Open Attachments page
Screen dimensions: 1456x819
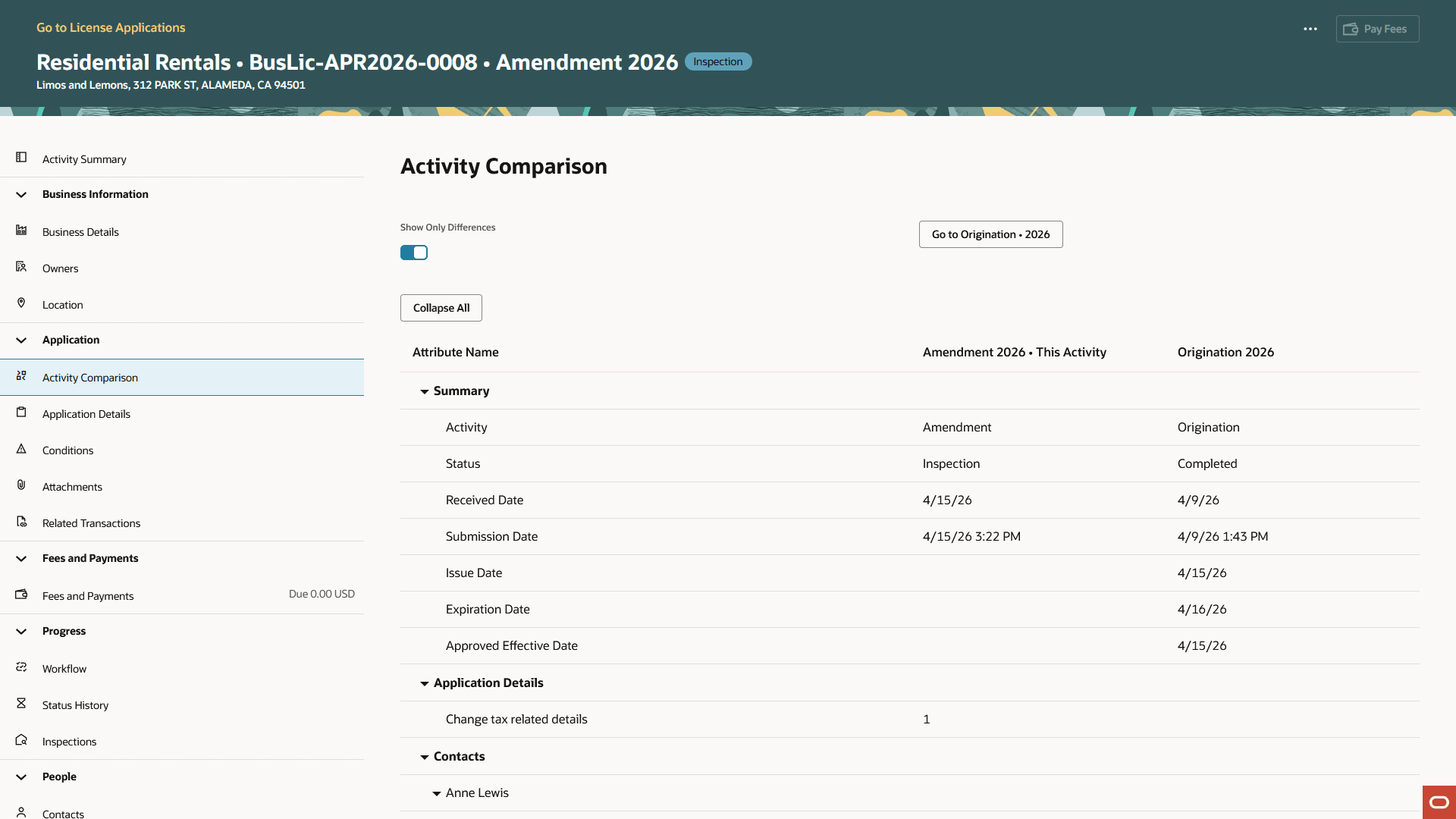(x=72, y=487)
